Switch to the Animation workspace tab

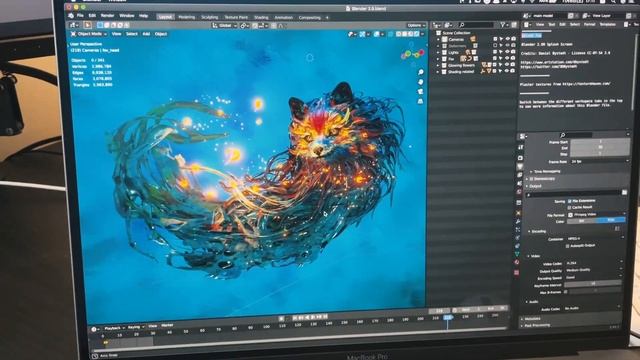click(284, 17)
